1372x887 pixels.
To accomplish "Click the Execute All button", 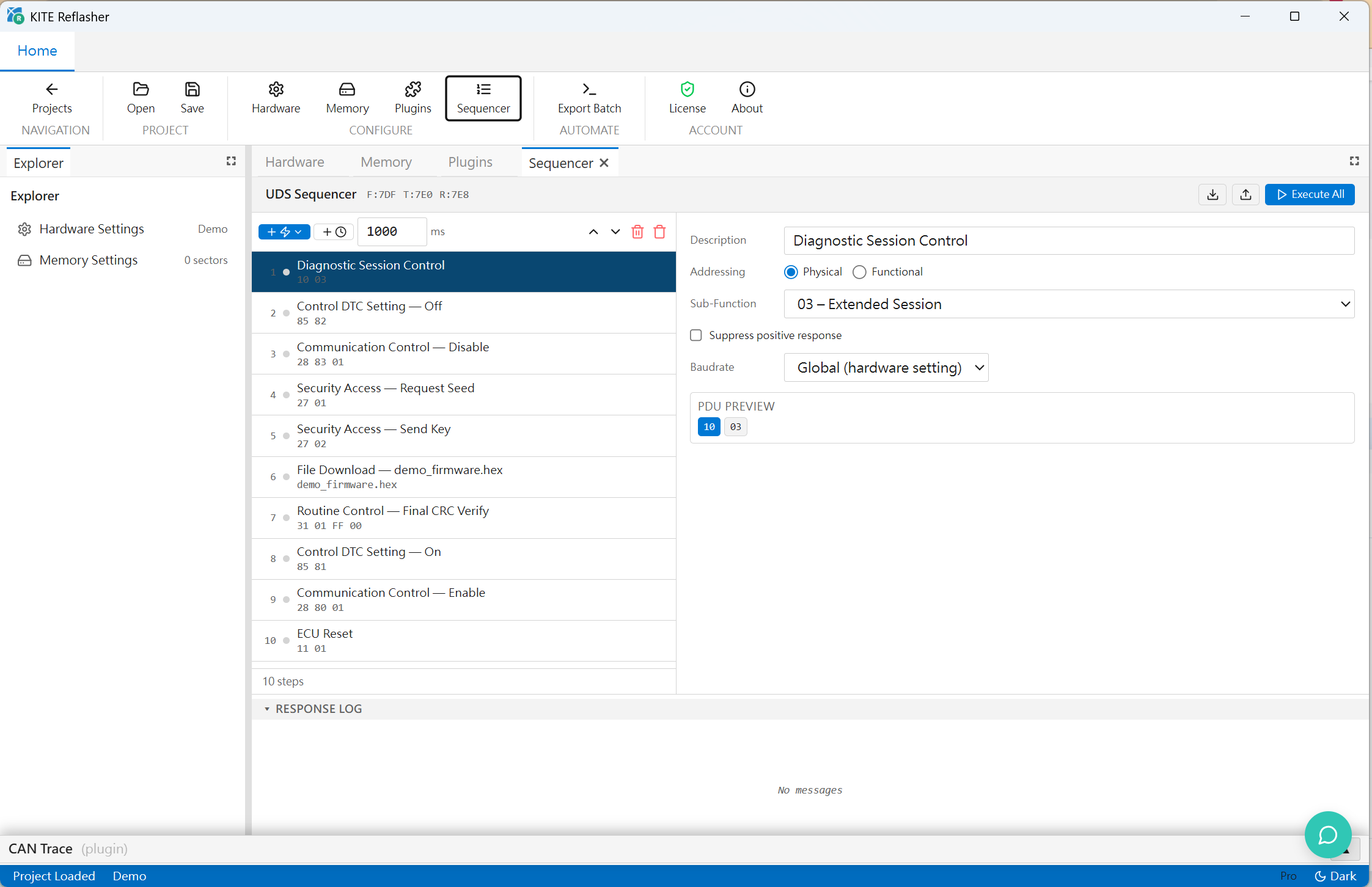I will pos(1309,194).
